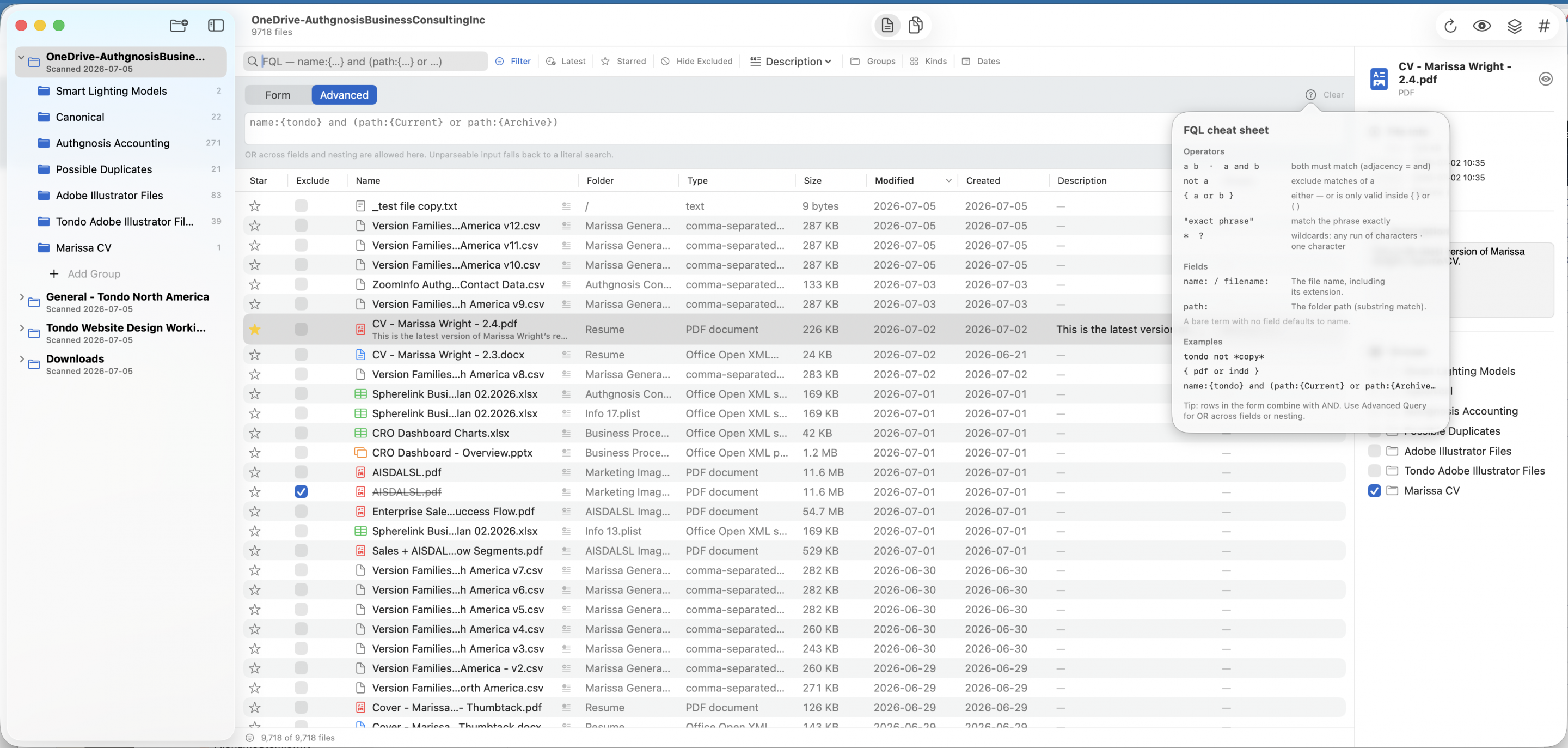Click the Smart Lighting Models folder icon
This screenshot has height=748, width=1568.
tap(43, 91)
